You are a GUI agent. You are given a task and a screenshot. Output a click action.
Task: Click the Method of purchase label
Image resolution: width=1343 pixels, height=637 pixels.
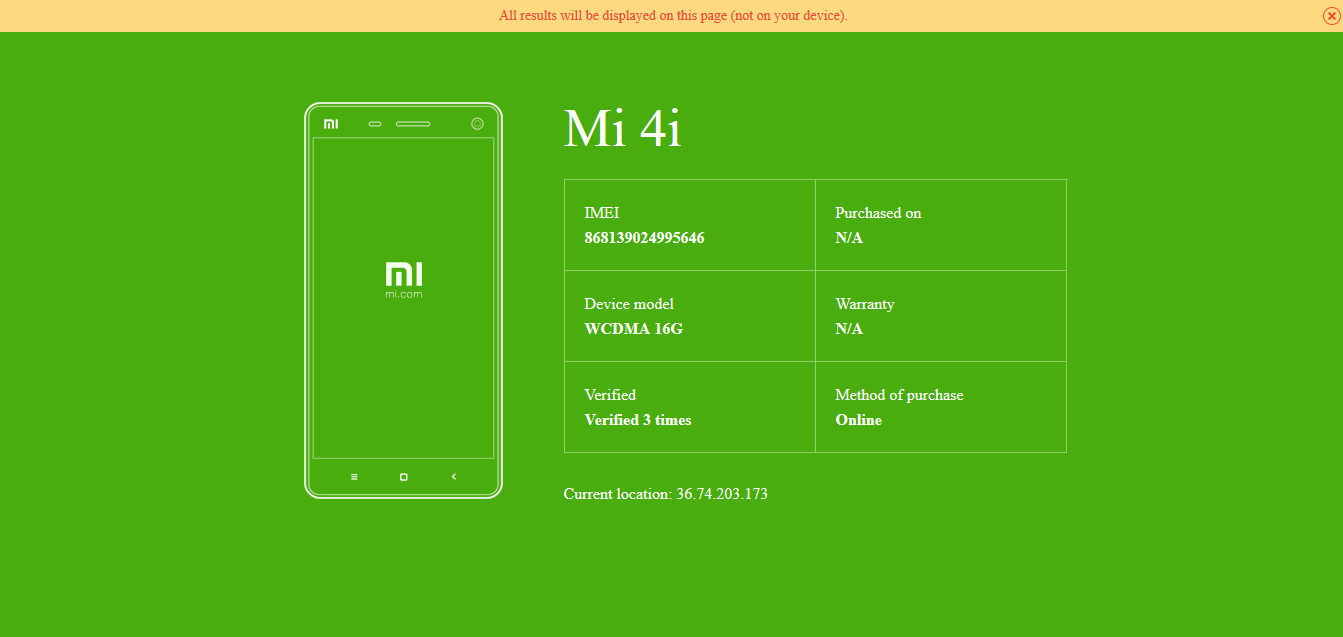899,395
